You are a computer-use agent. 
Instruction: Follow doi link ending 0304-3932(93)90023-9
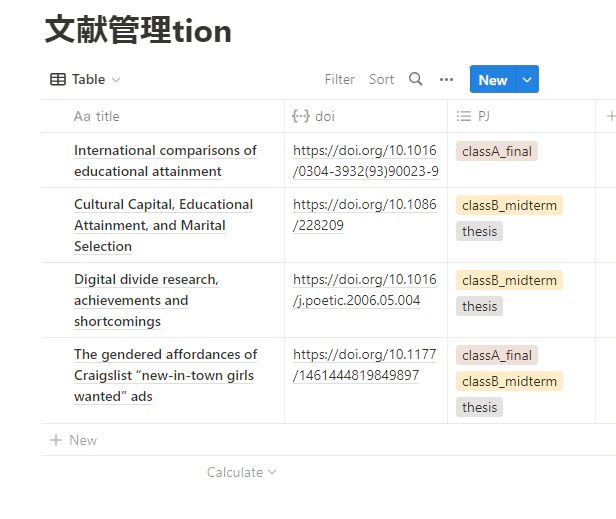[365, 161]
